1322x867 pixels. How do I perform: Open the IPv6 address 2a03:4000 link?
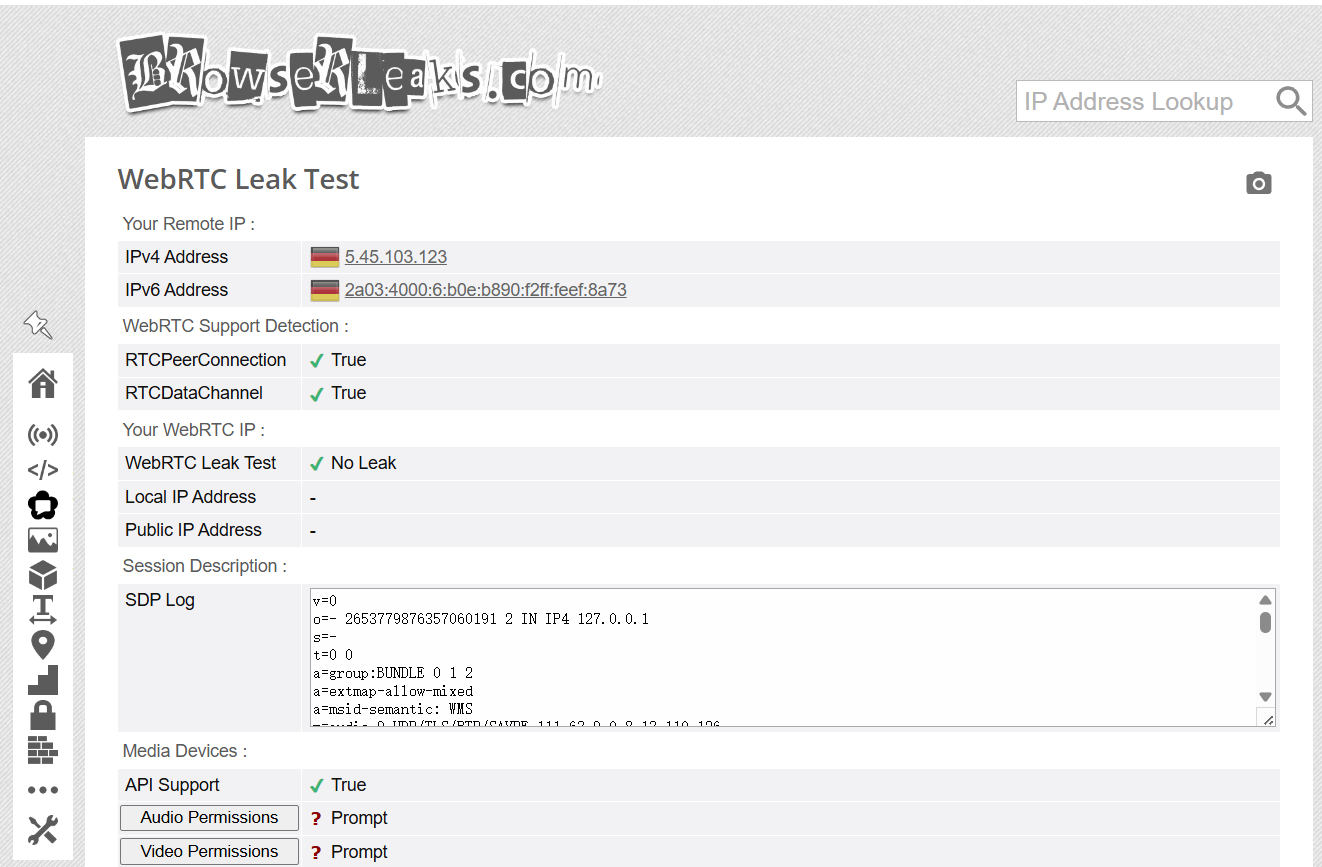(x=486, y=290)
